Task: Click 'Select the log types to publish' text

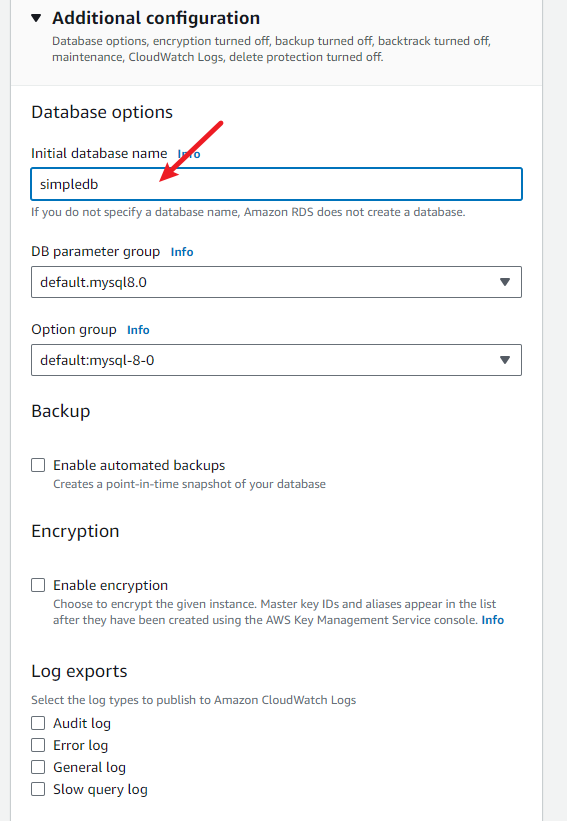Action: pos(194,700)
